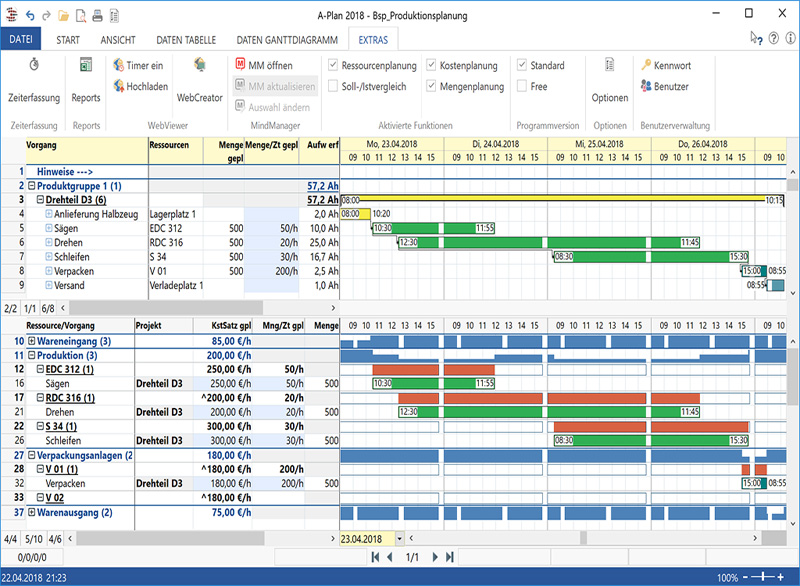The width and height of the screenshot is (800, 586).
Task: Click Auswahl ändern
Action: pyautogui.click(x=272, y=107)
